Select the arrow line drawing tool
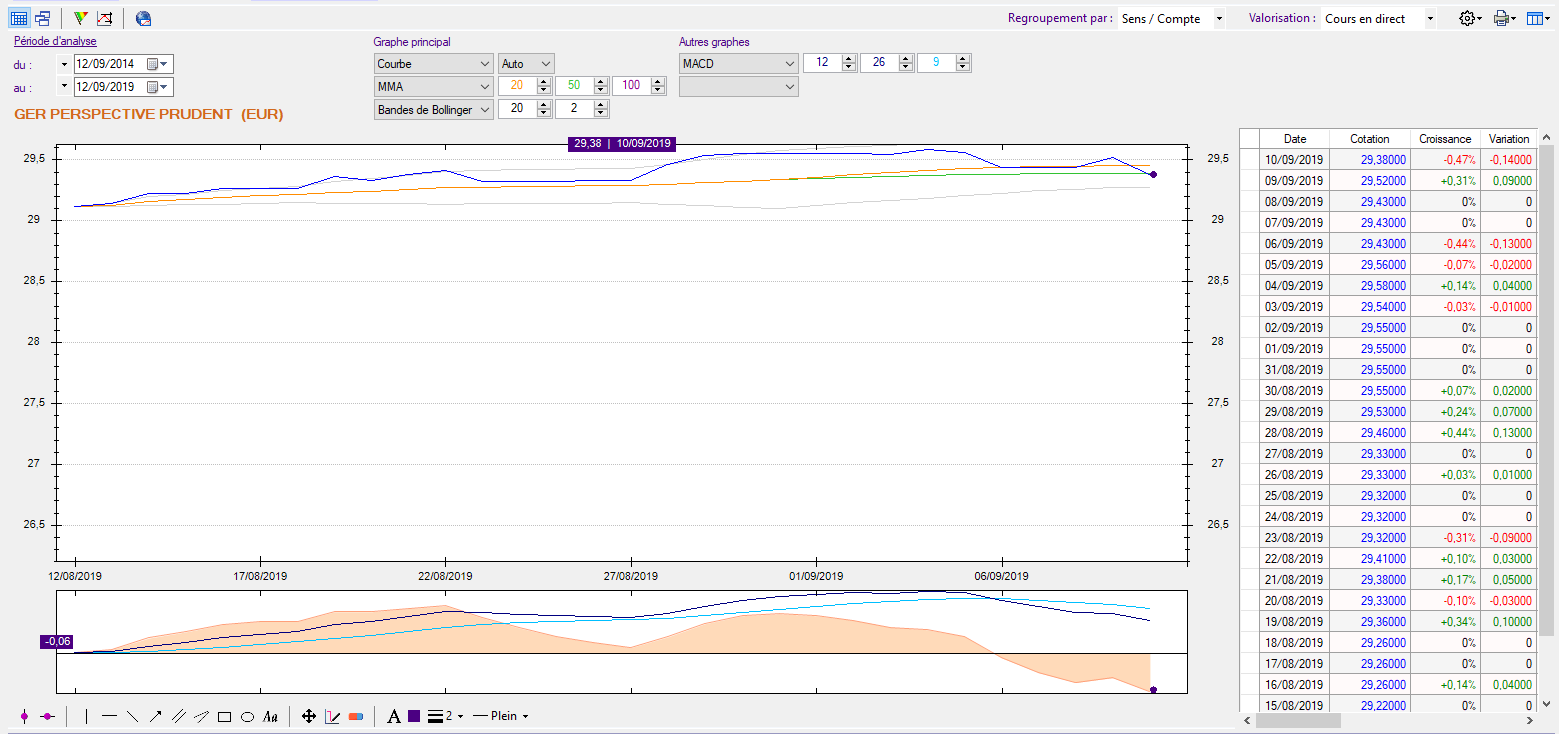 156,716
